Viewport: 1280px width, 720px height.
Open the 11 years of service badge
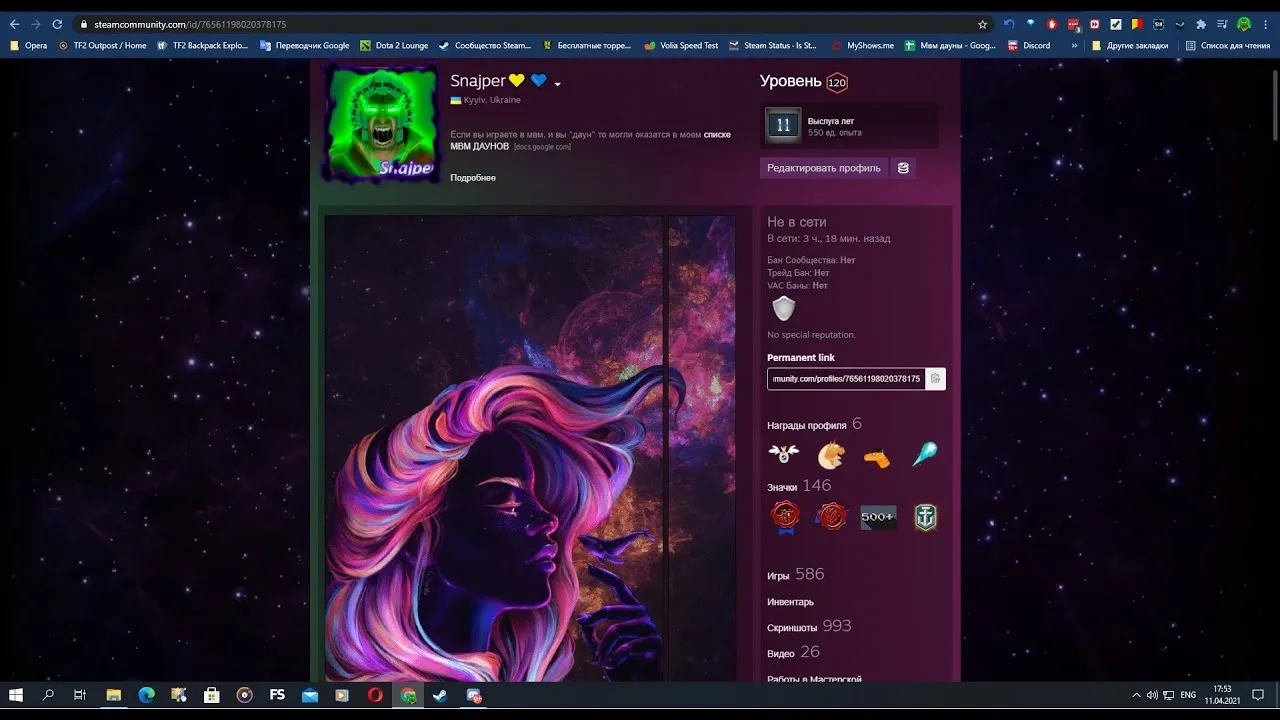[x=783, y=125]
